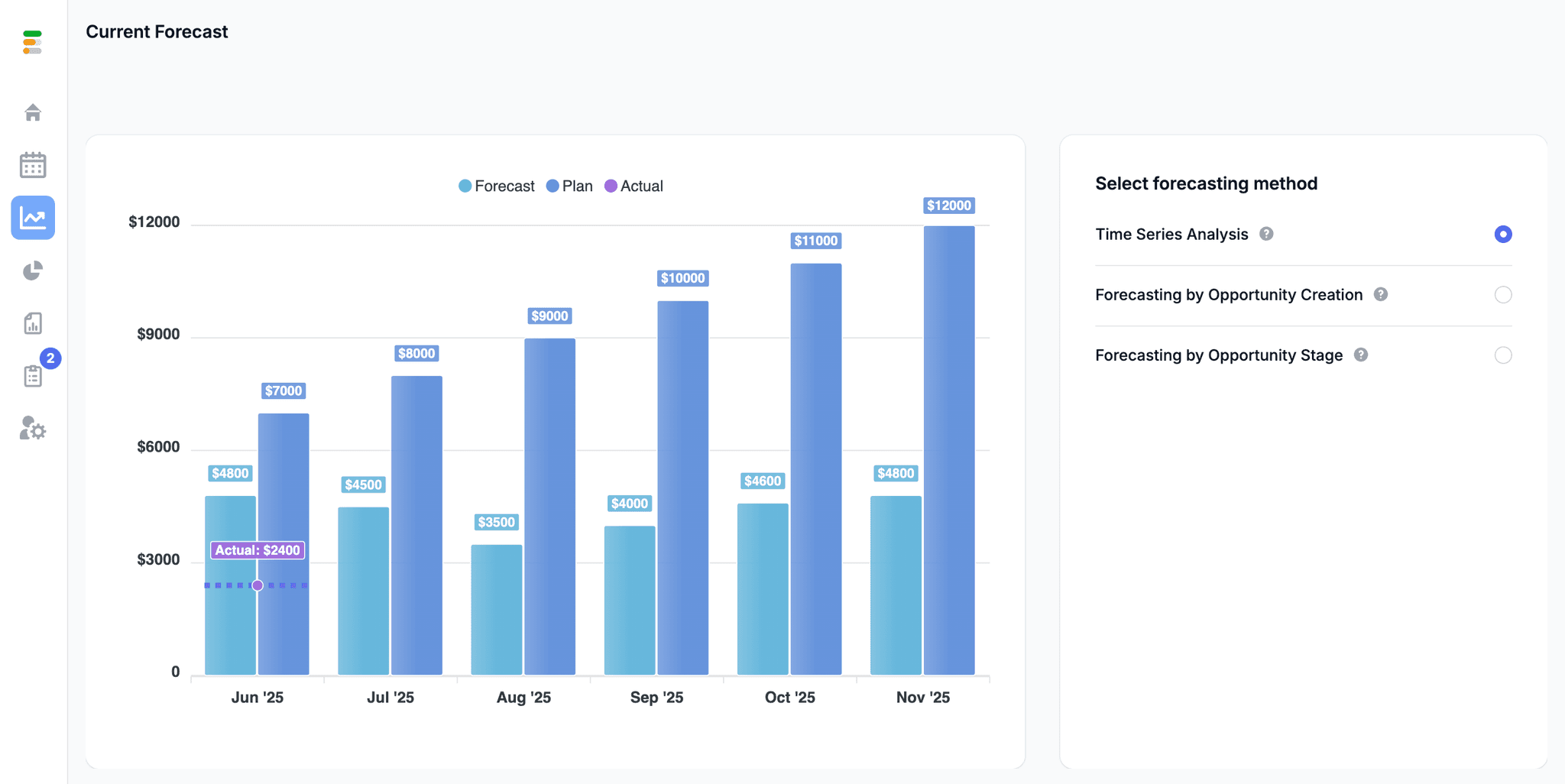The height and width of the screenshot is (784, 1565).
Task: Click the Actual $2400 data point marker
Action: coord(258,585)
